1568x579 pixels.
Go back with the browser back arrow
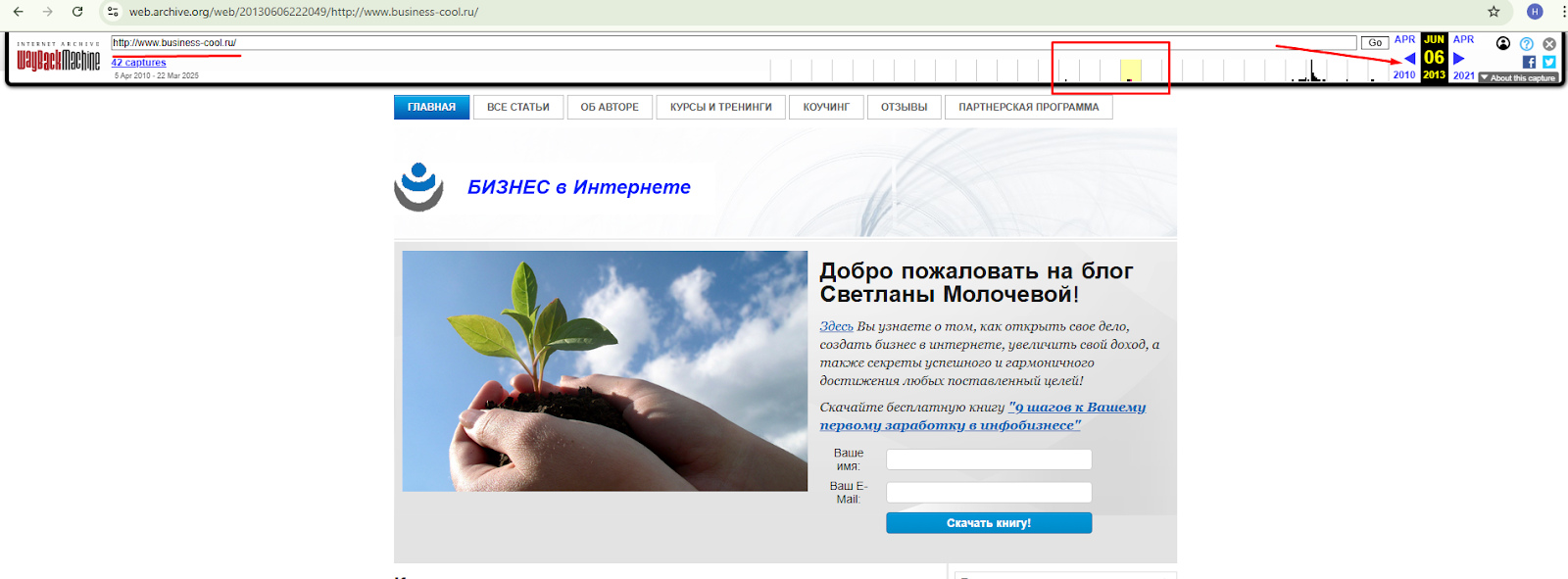[18, 12]
